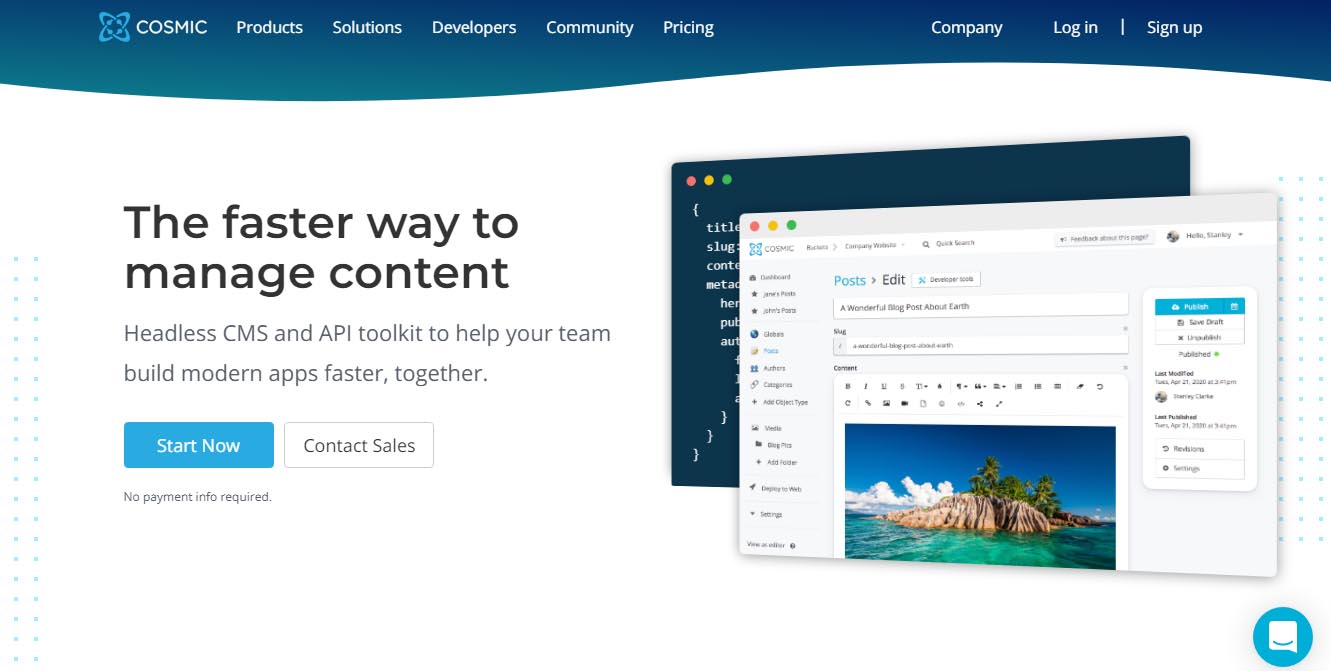The height and width of the screenshot is (671, 1331).
Task: Open the quote dropdown in the editor
Action: point(980,386)
